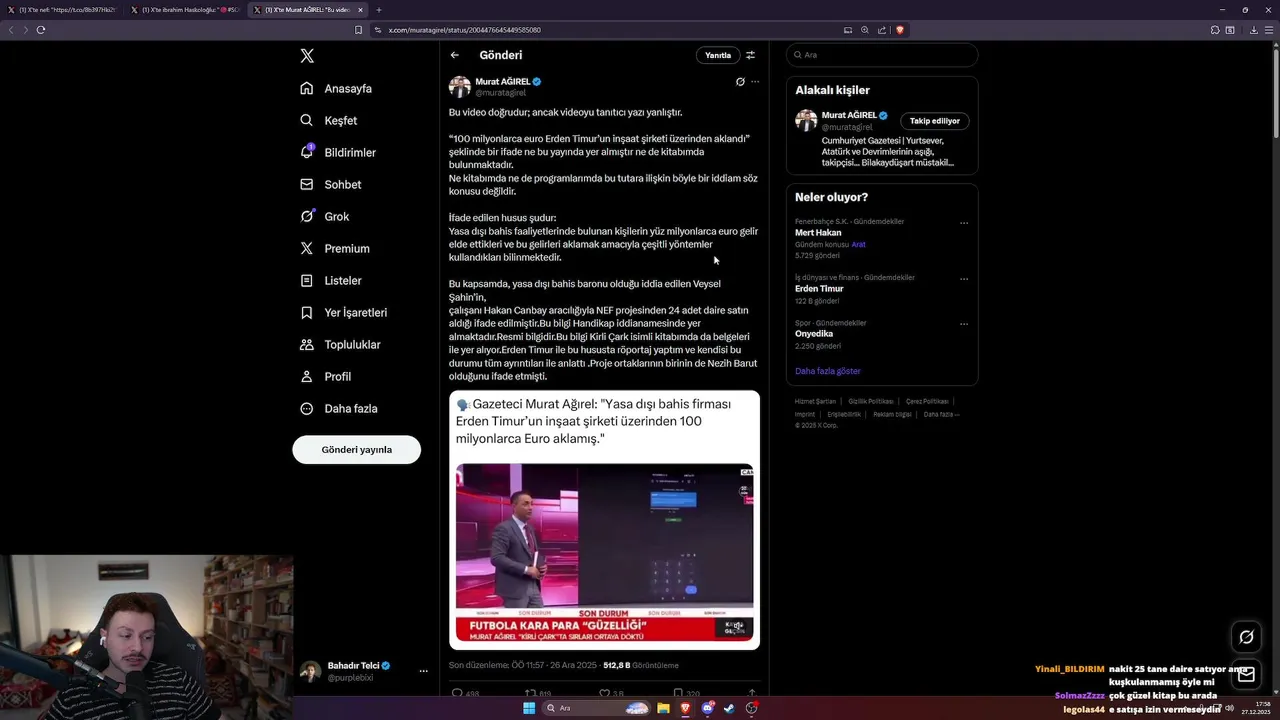Screen dimensions: 1280x720
Task: Click the Brave Shields lion icon
Action: (900, 30)
